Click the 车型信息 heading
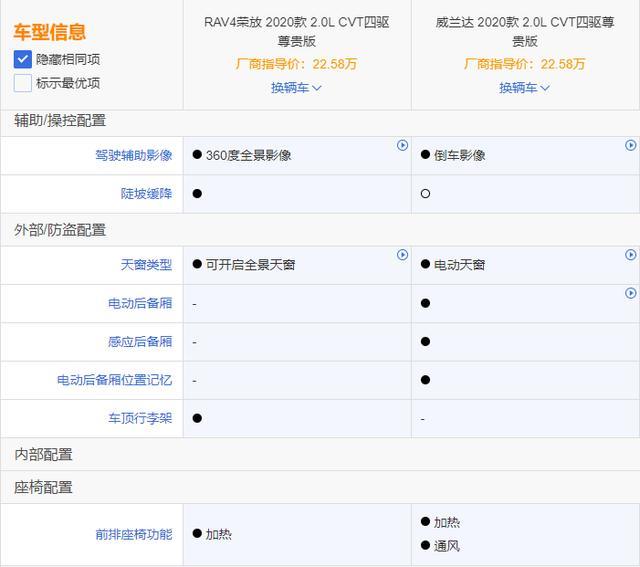This screenshot has width=640, height=567. (x=49, y=32)
